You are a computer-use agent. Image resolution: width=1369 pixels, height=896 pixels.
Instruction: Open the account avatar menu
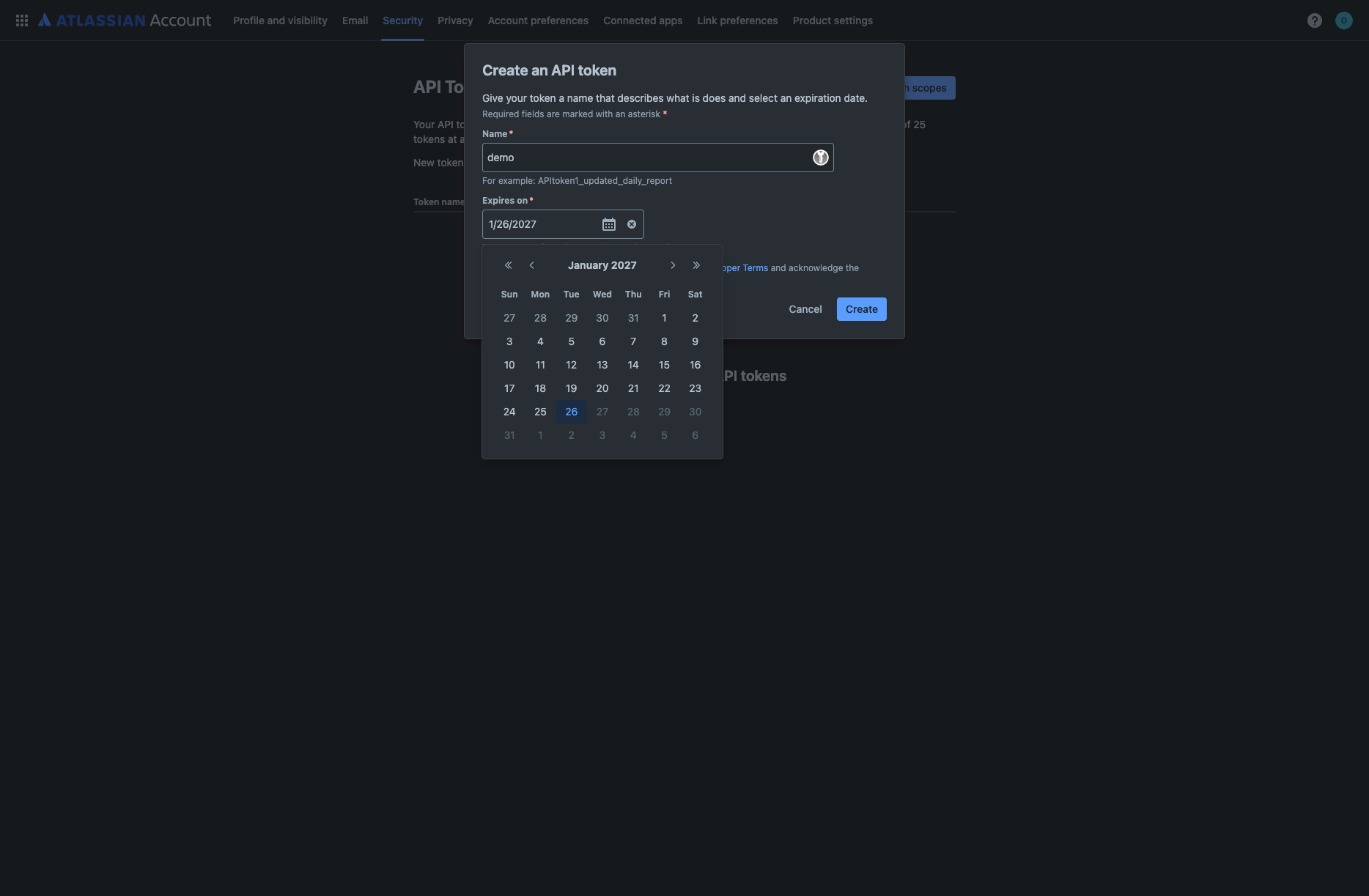tap(1344, 20)
